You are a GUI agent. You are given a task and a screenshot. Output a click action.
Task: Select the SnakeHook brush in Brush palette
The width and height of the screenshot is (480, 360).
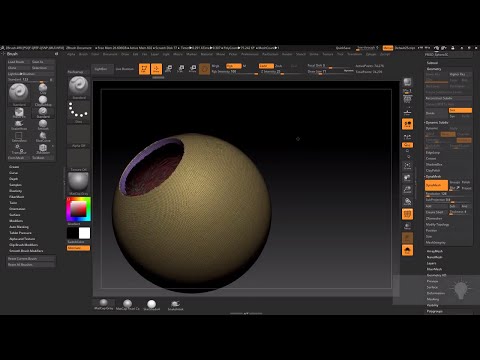coord(19,125)
